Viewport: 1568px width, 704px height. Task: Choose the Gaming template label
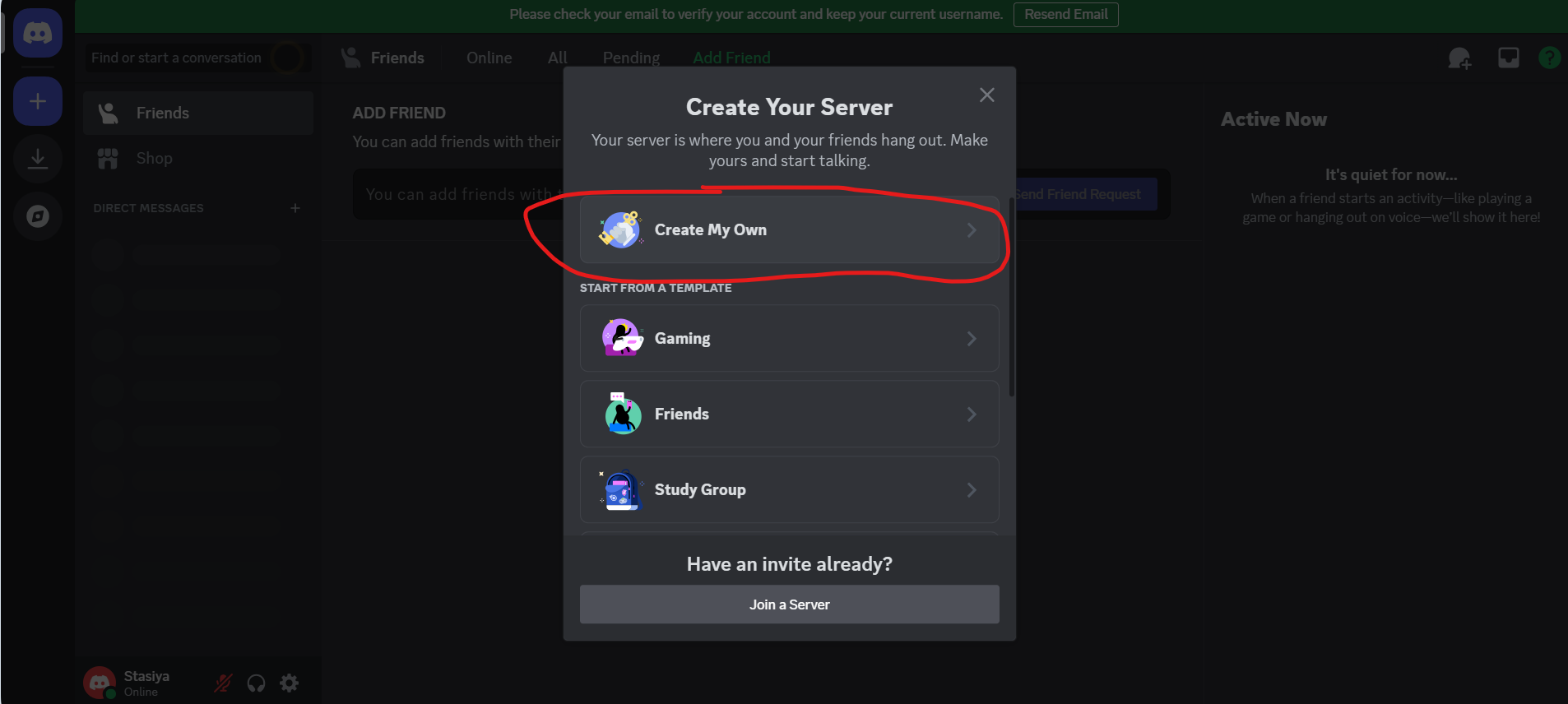[682, 338]
